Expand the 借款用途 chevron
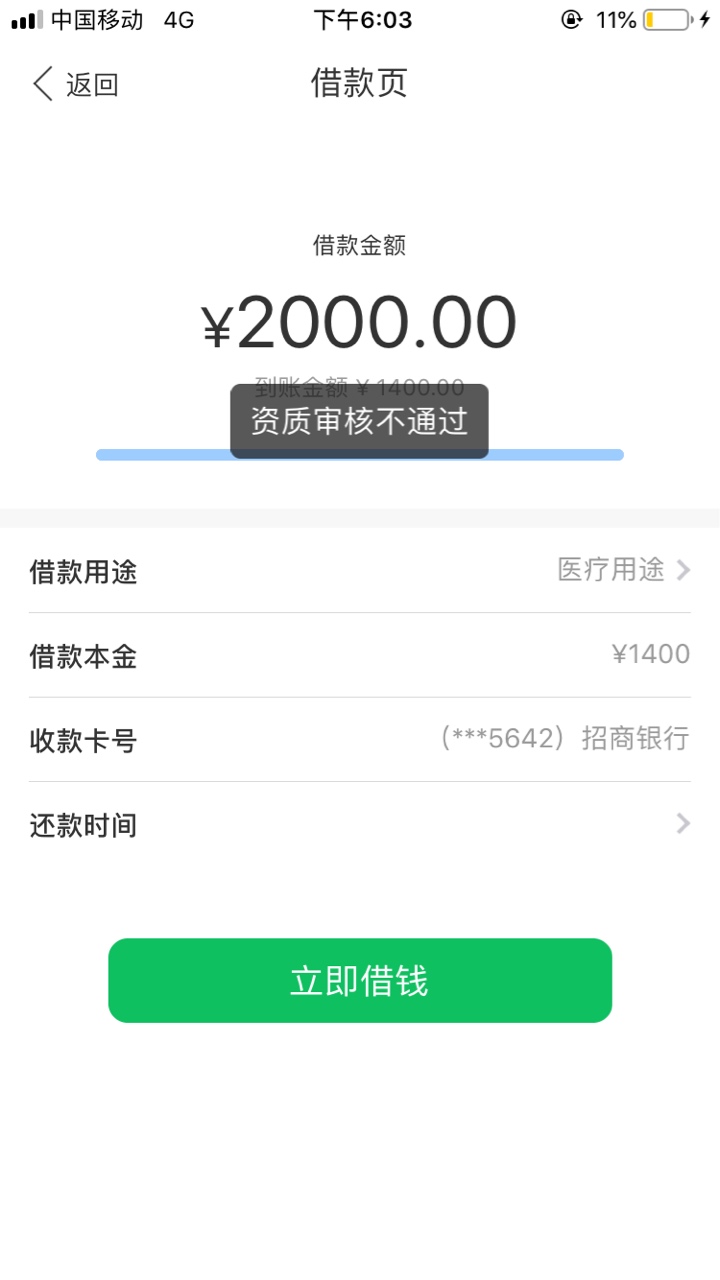Image resolution: width=720 pixels, height=1280 pixels. coord(683,570)
